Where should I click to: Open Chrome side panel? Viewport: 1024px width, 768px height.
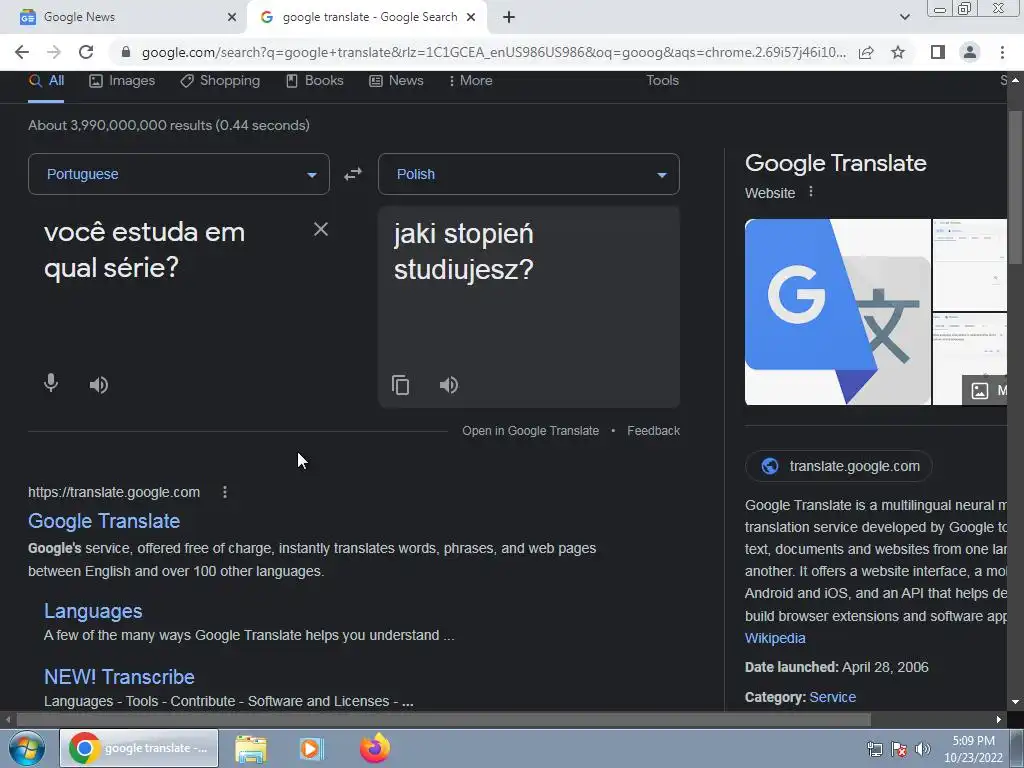[x=938, y=52]
